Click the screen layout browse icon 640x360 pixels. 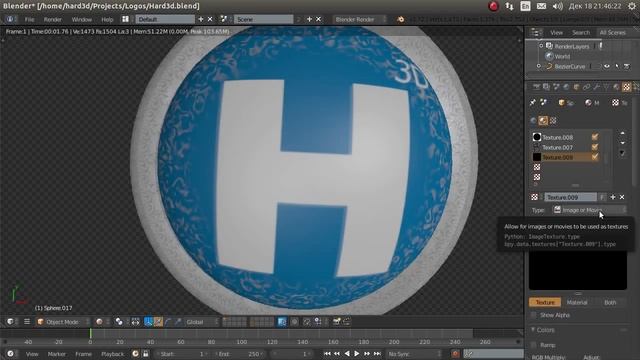click(x=125, y=19)
